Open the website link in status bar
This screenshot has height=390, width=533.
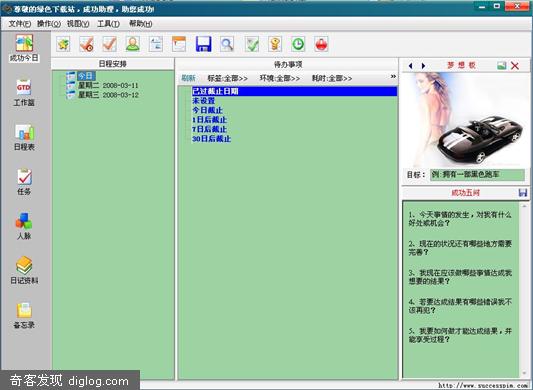(x=483, y=386)
